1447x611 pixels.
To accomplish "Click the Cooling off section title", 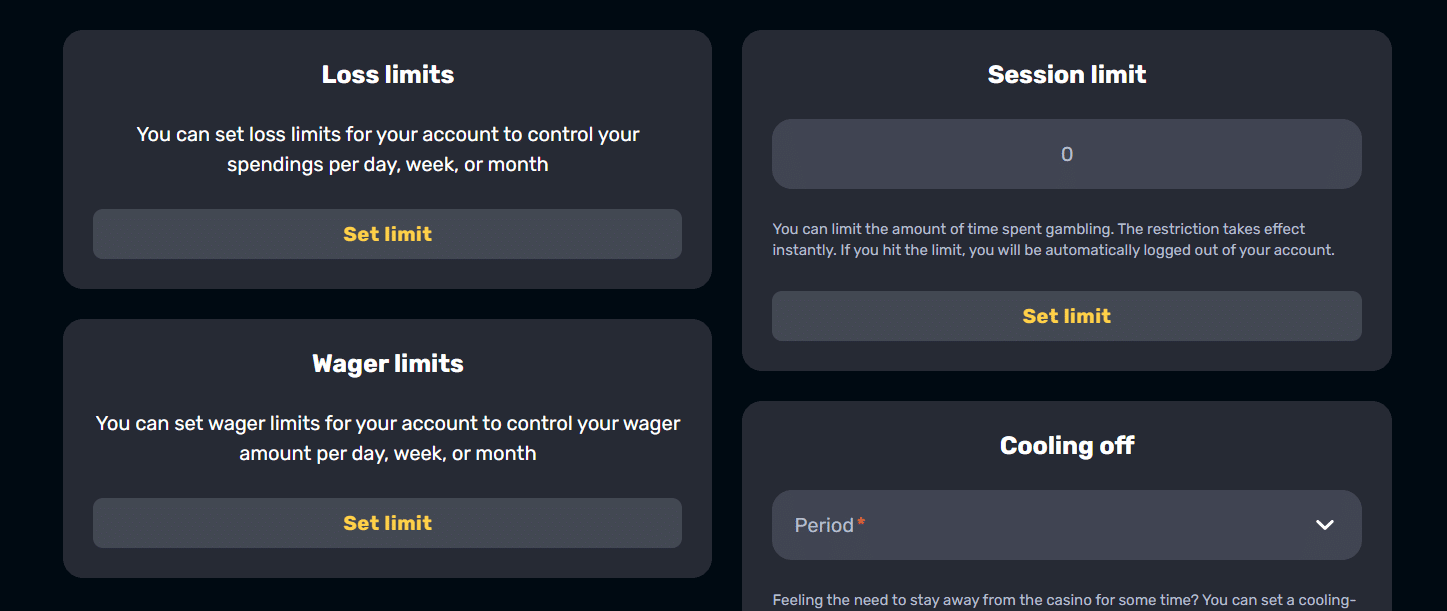I will (1066, 444).
